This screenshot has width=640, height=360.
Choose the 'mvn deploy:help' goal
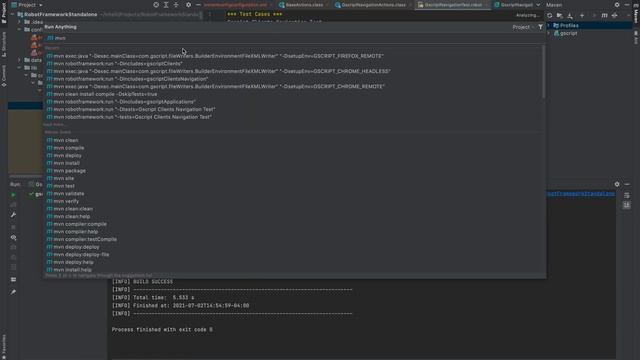(x=70, y=262)
